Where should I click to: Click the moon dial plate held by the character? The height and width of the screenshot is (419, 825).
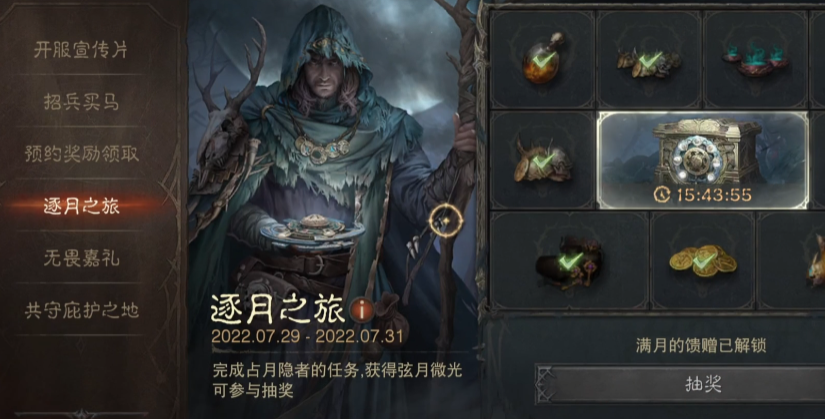[x=314, y=230]
